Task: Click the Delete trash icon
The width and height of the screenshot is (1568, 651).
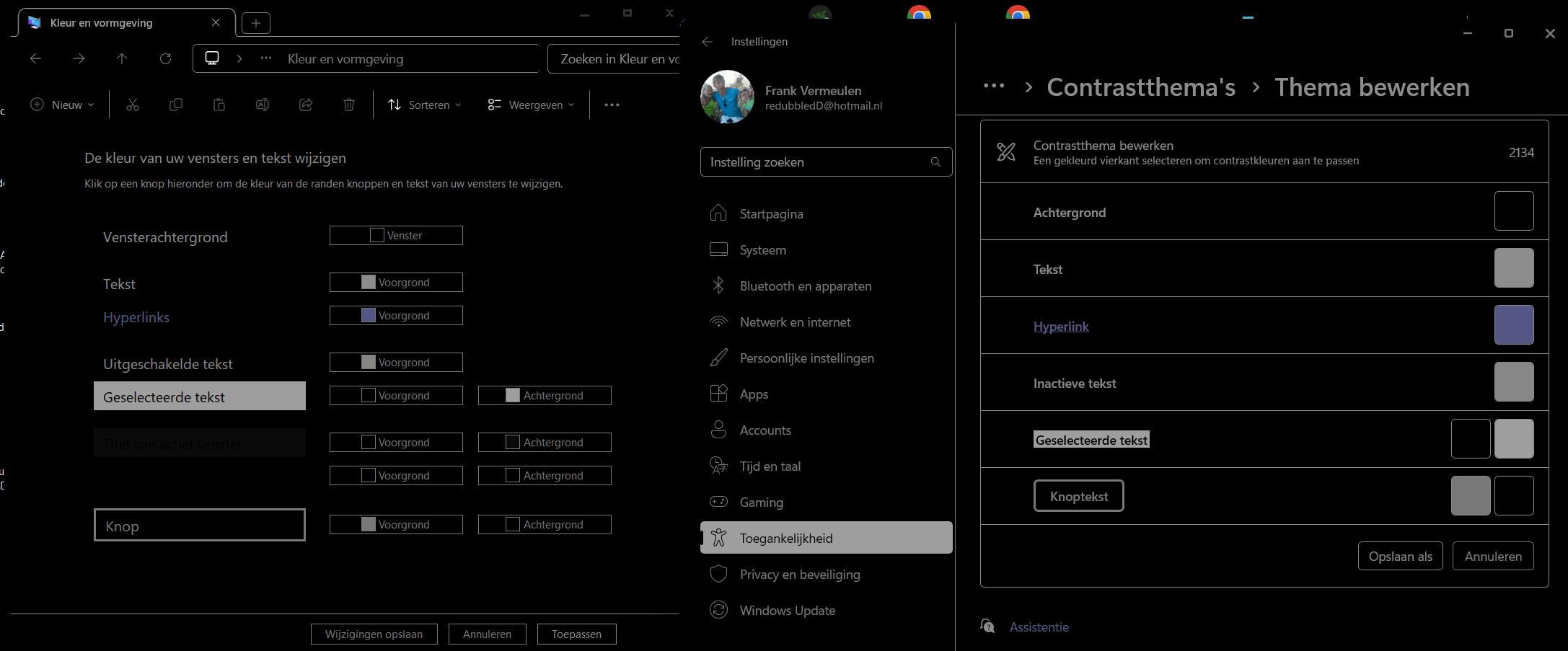Action: tap(349, 105)
